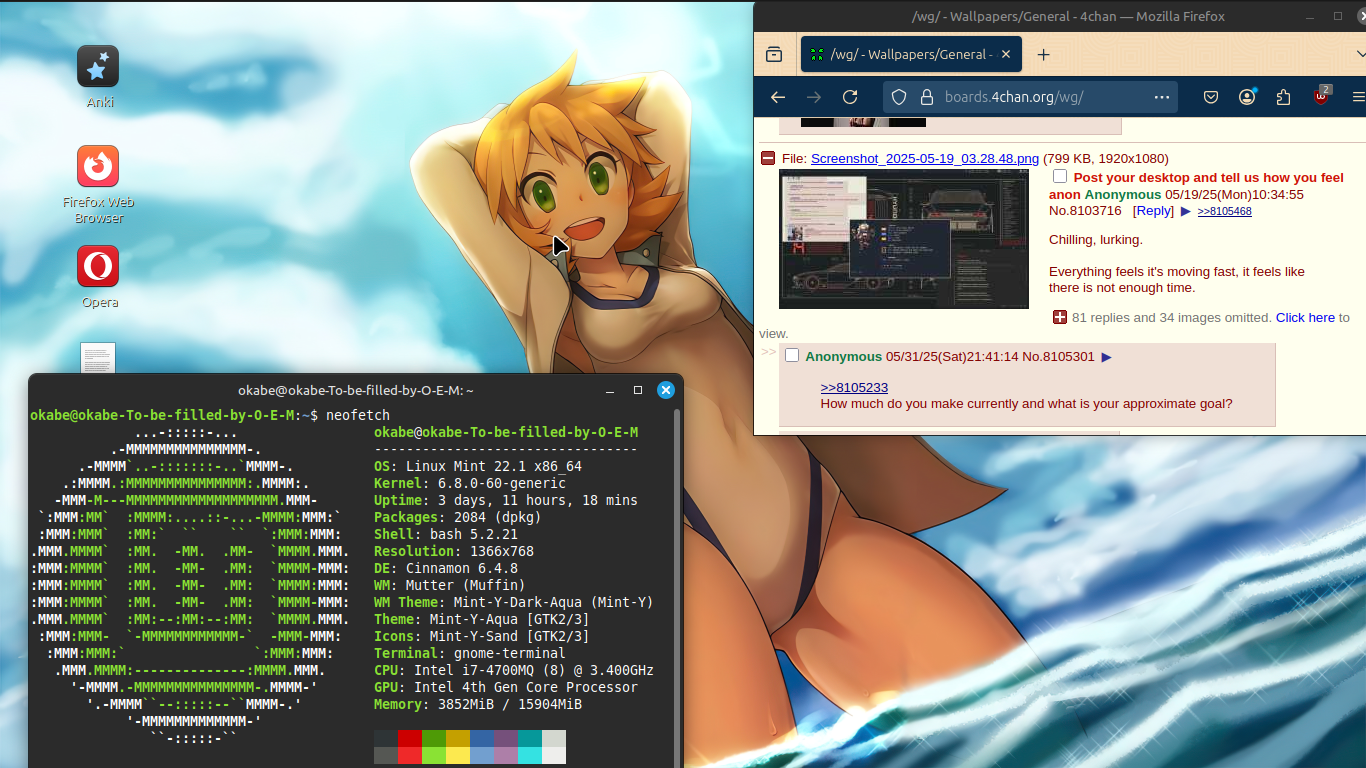Go back to previous page in Firefox
The height and width of the screenshot is (768, 1366).
[778, 97]
